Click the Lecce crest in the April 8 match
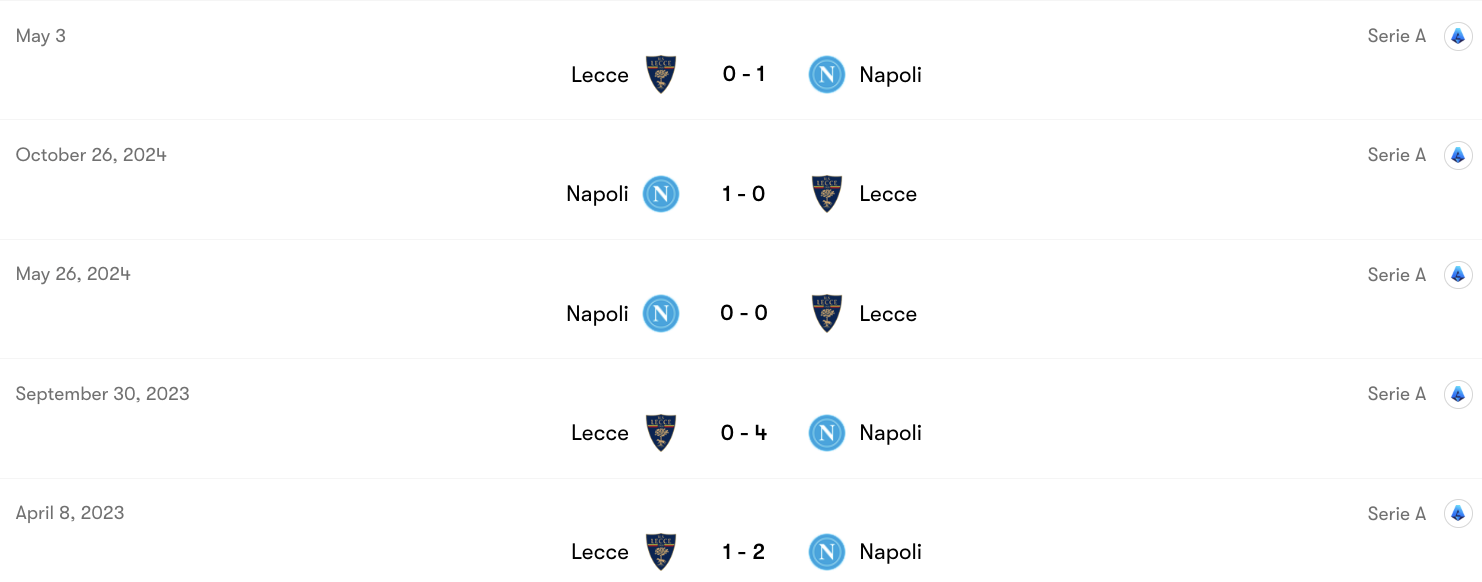This screenshot has width=1482, height=582. point(661,551)
